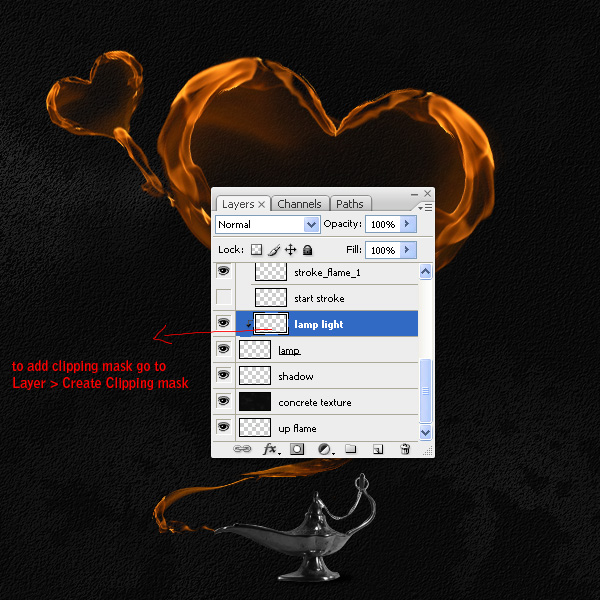Lock layer position
The image size is (600, 600).
(x=291, y=250)
